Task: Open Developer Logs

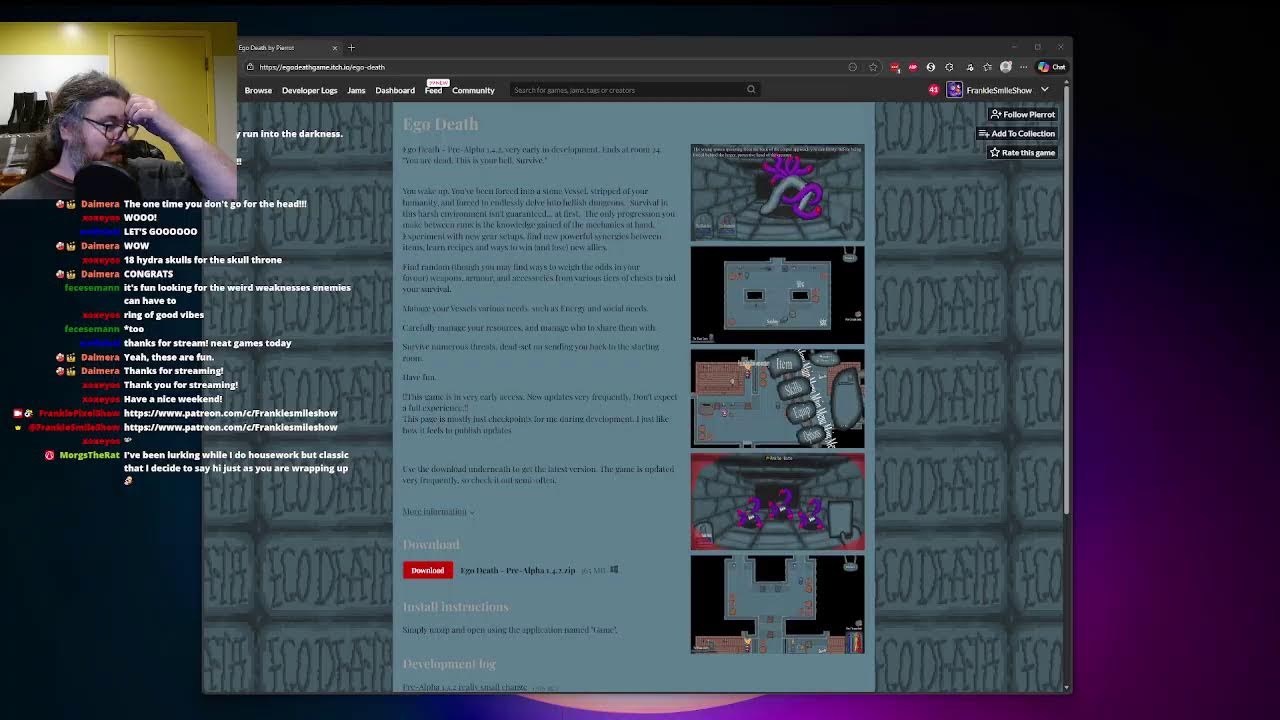Action: pos(309,90)
